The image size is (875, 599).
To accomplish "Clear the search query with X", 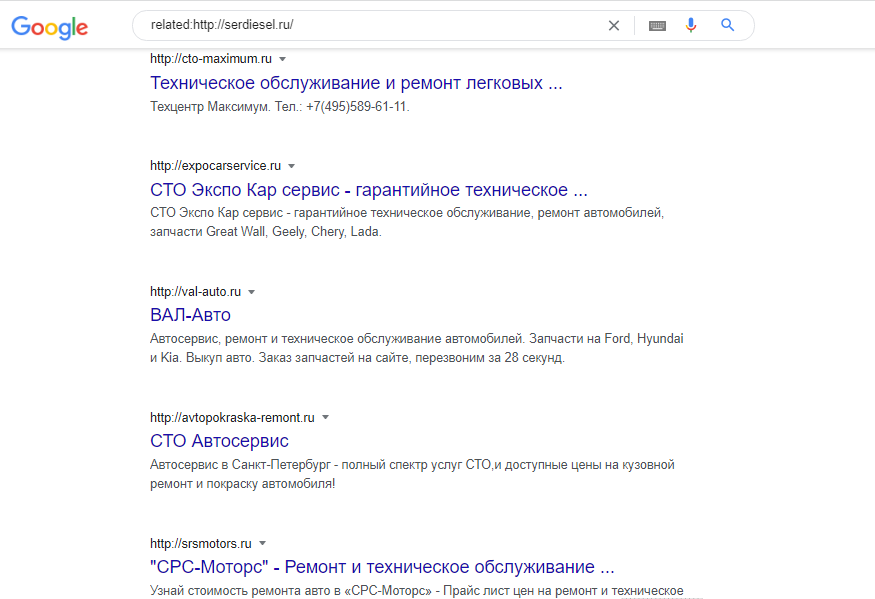I will (x=614, y=26).
